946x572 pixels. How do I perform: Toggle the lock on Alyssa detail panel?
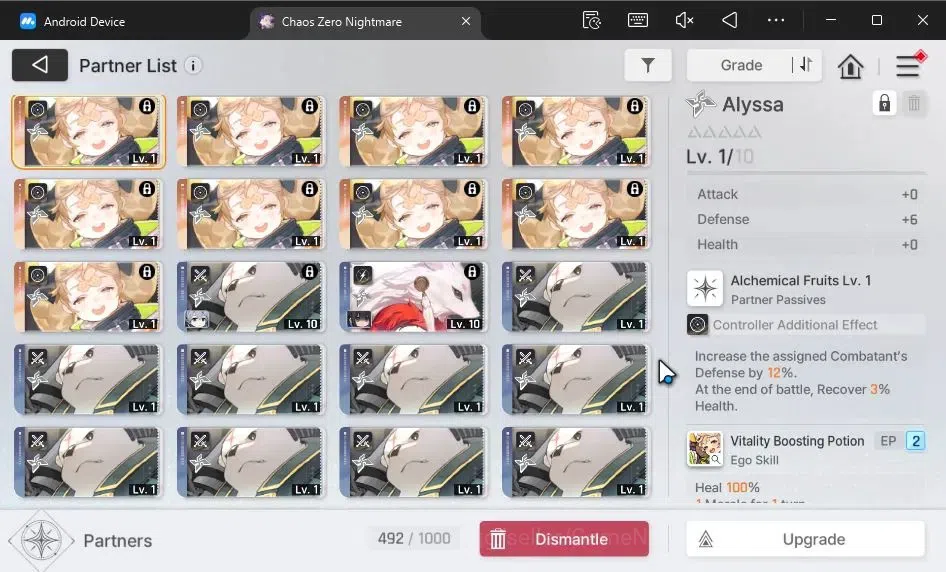(884, 104)
